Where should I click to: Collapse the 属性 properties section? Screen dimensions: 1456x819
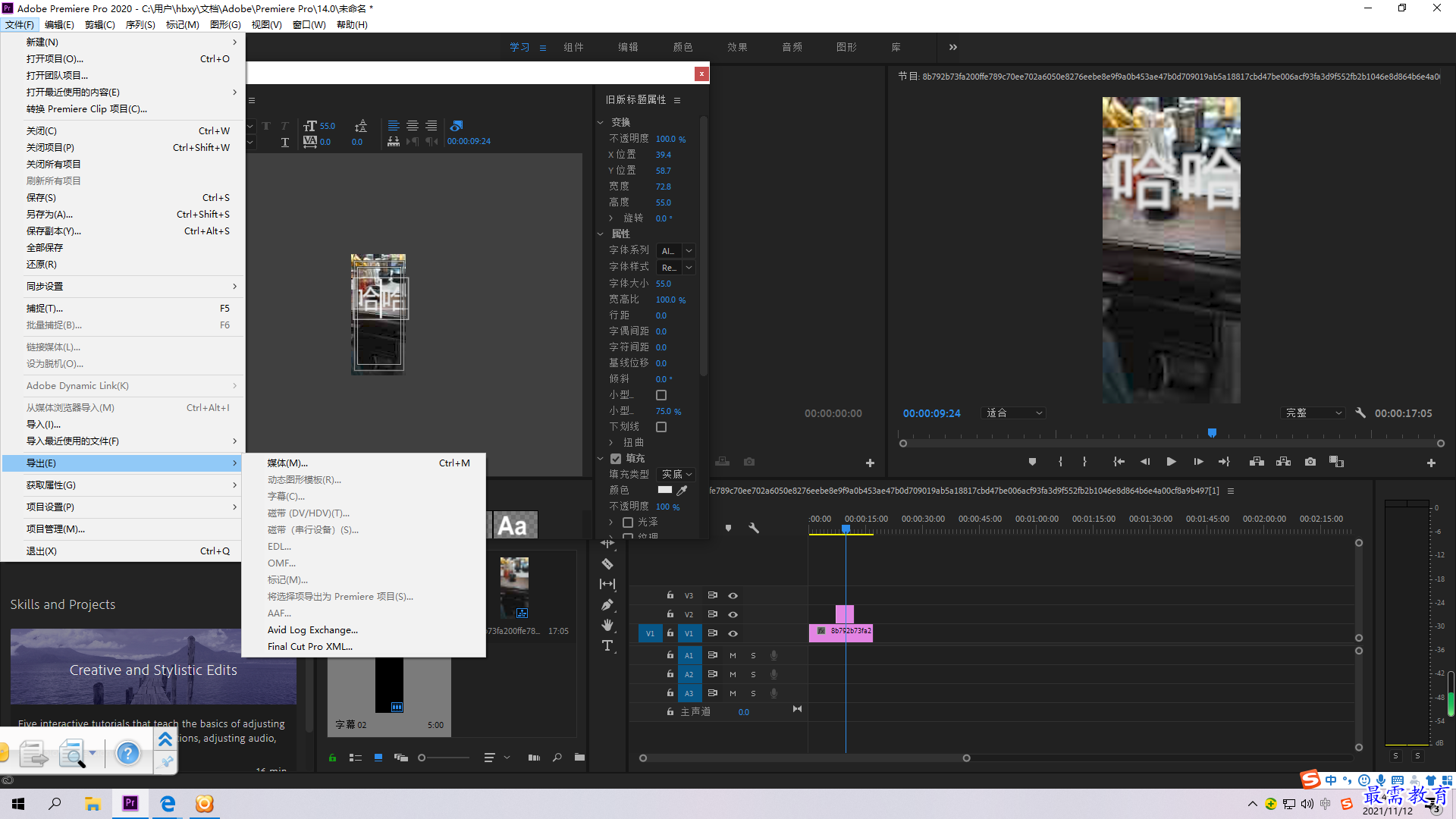[600, 234]
